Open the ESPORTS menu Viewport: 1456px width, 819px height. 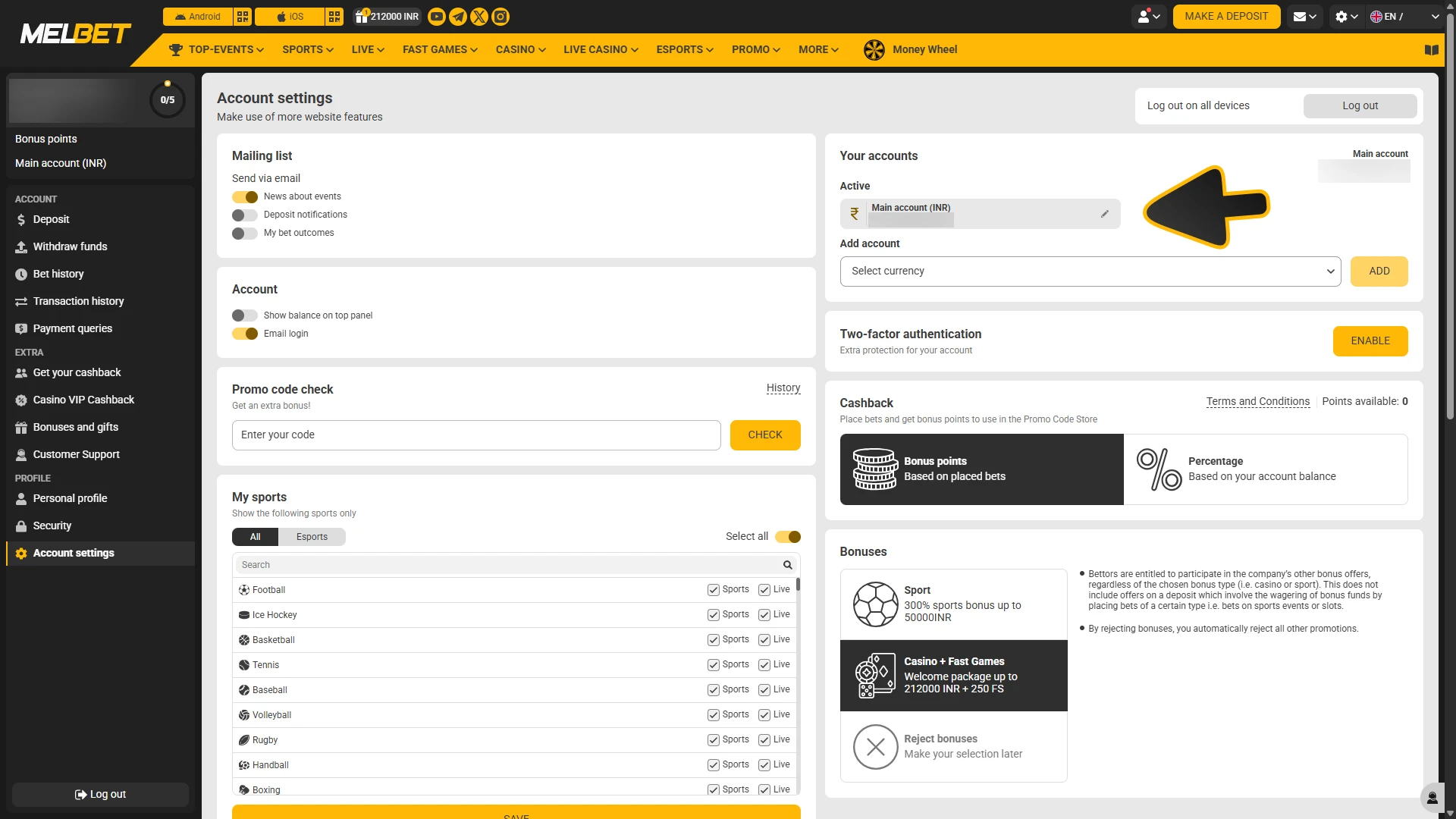pyautogui.click(x=685, y=50)
